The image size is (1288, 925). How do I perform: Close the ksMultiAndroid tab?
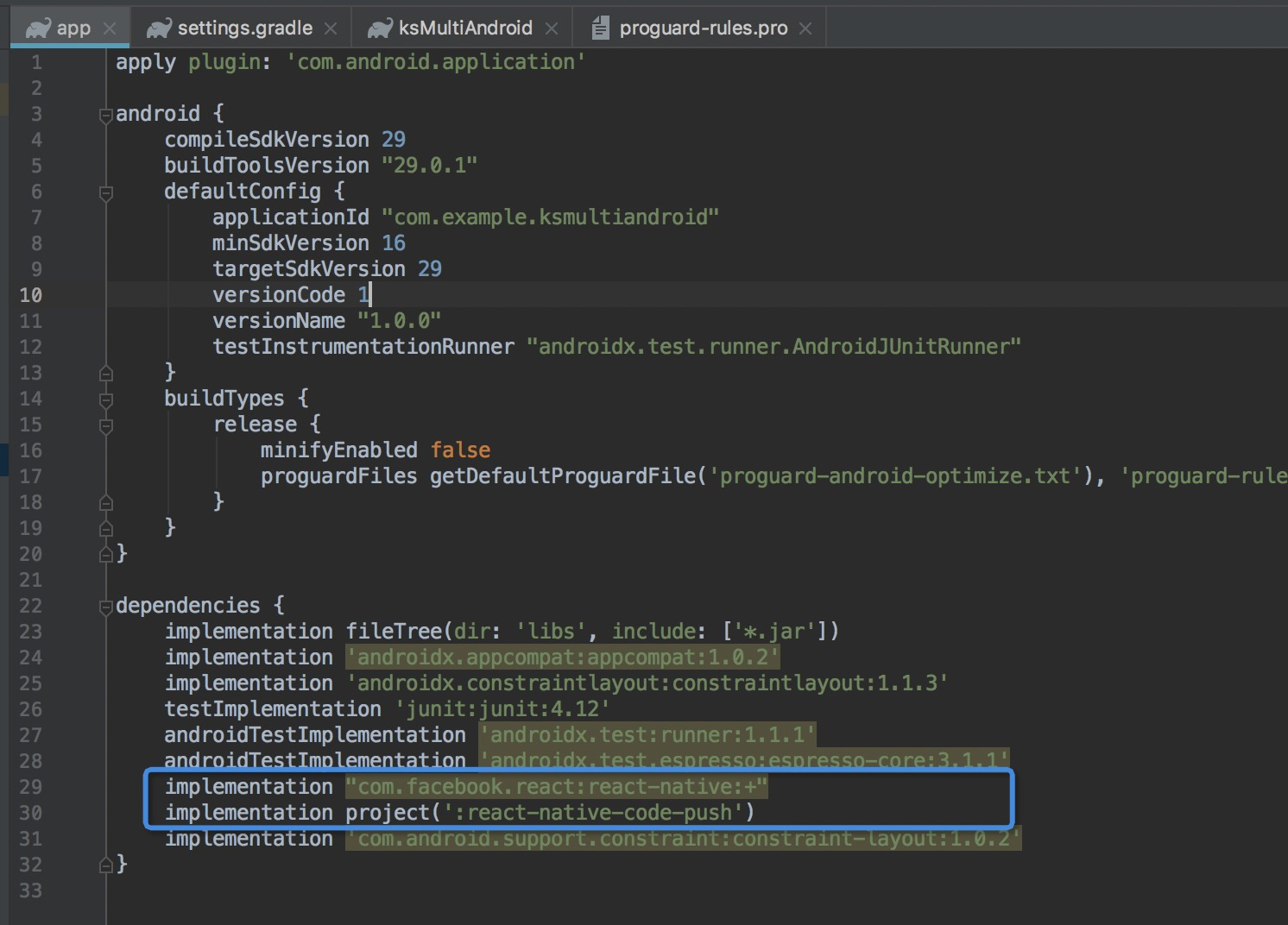pyautogui.click(x=552, y=27)
